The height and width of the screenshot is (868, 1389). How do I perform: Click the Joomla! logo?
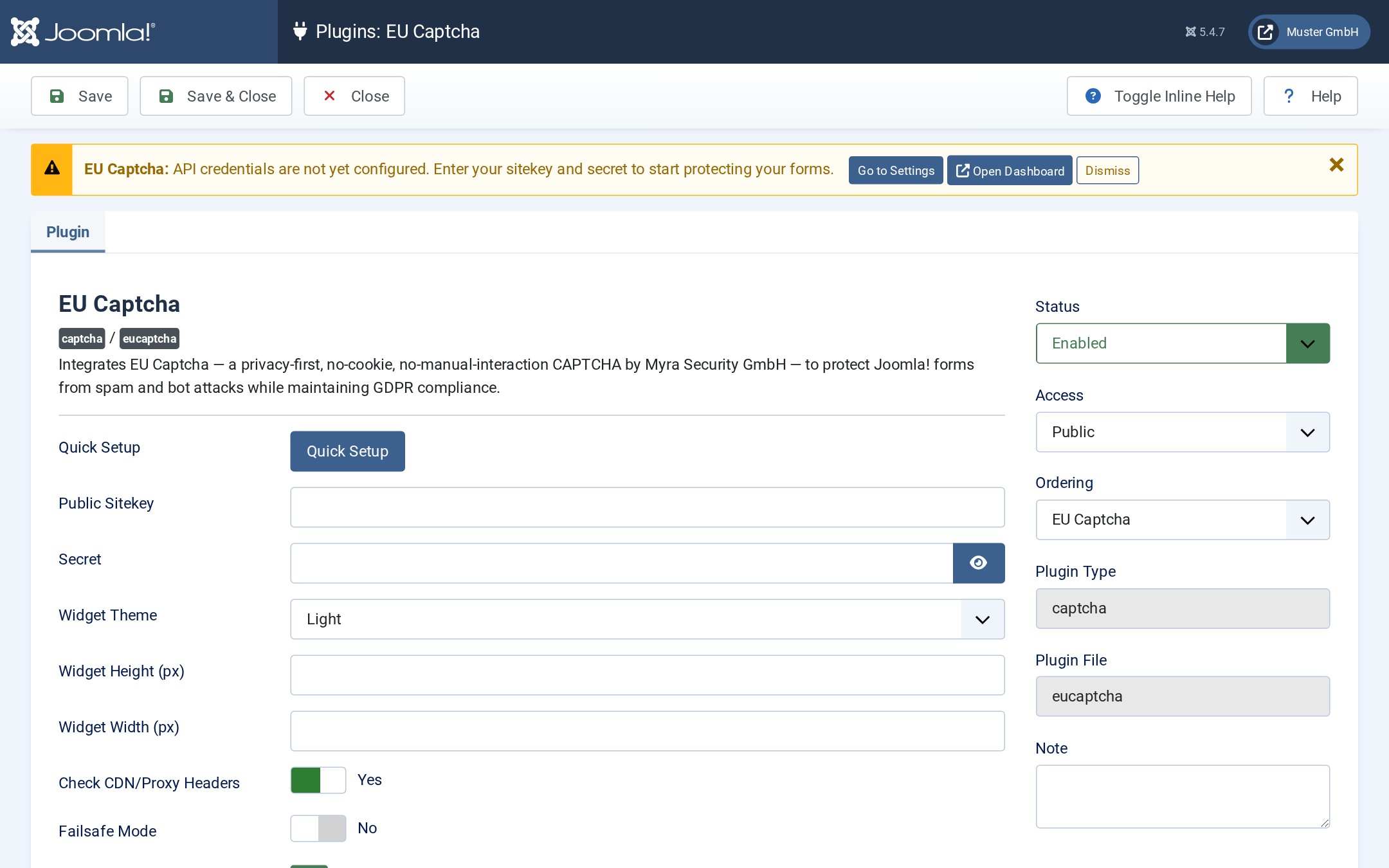[x=83, y=32]
